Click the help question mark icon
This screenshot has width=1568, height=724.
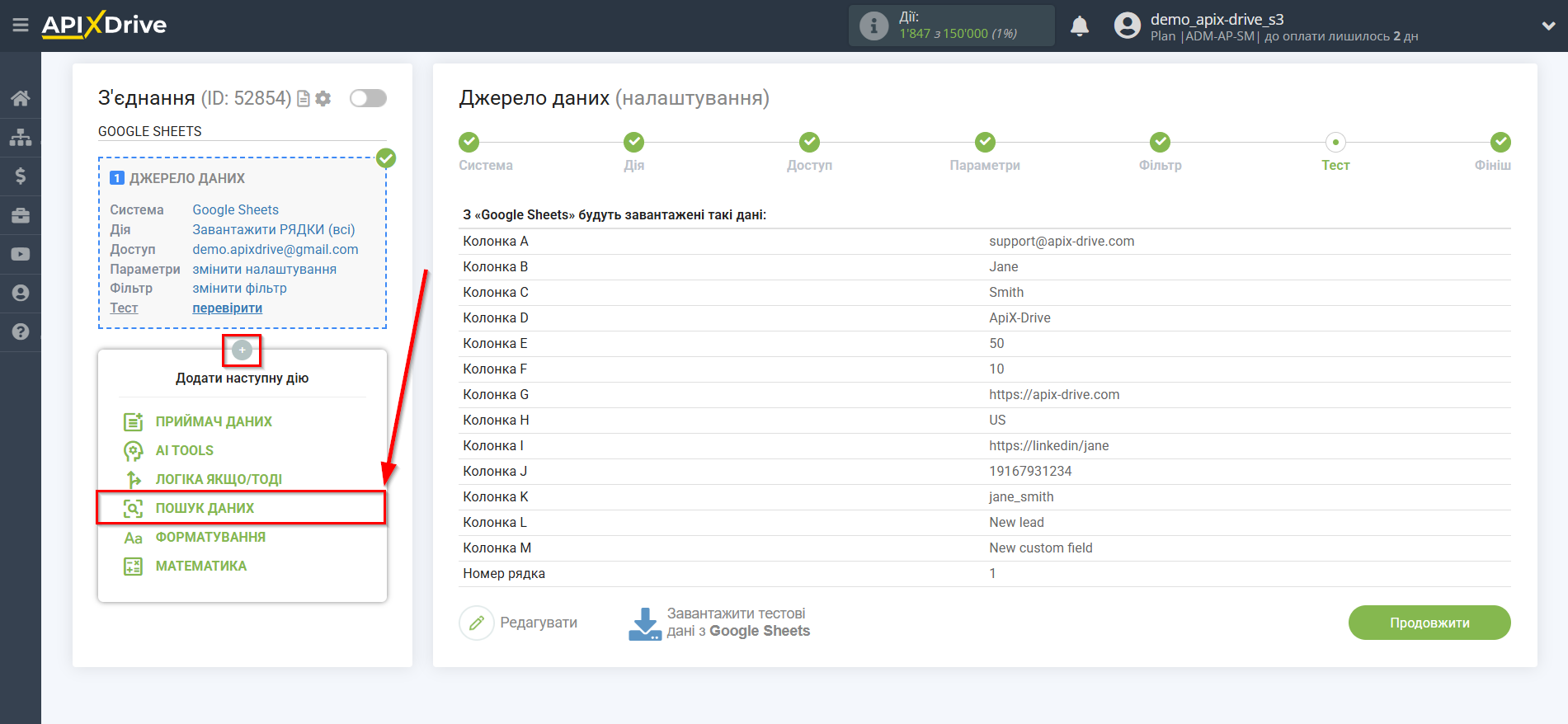point(21,331)
